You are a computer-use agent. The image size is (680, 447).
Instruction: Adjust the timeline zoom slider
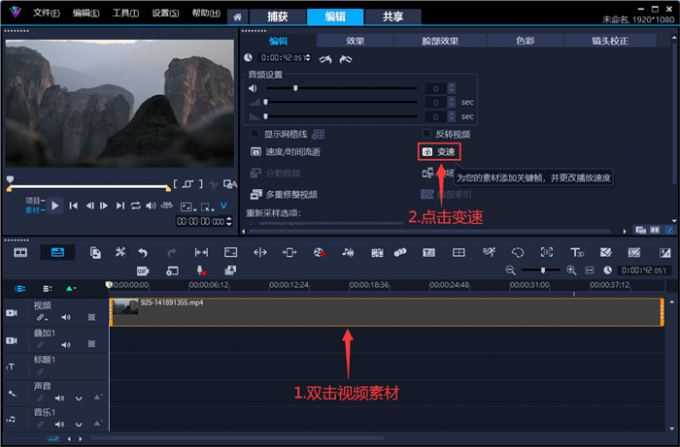[541, 271]
